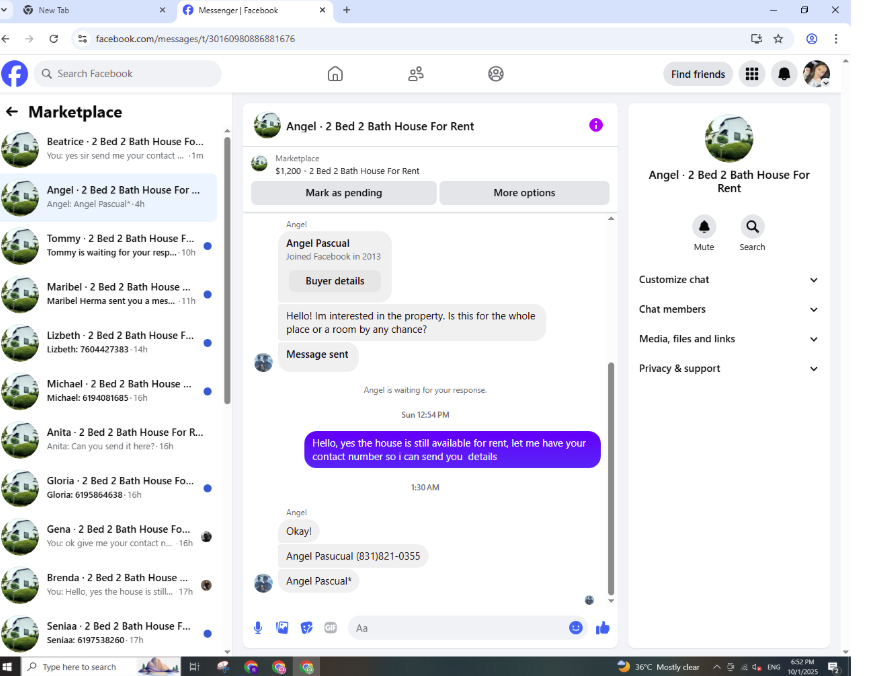Image resolution: width=881 pixels, height=676 pixels.
Task: Mute this conversation with bell icon
Action: pyautogui.click(x=703, y=227)
